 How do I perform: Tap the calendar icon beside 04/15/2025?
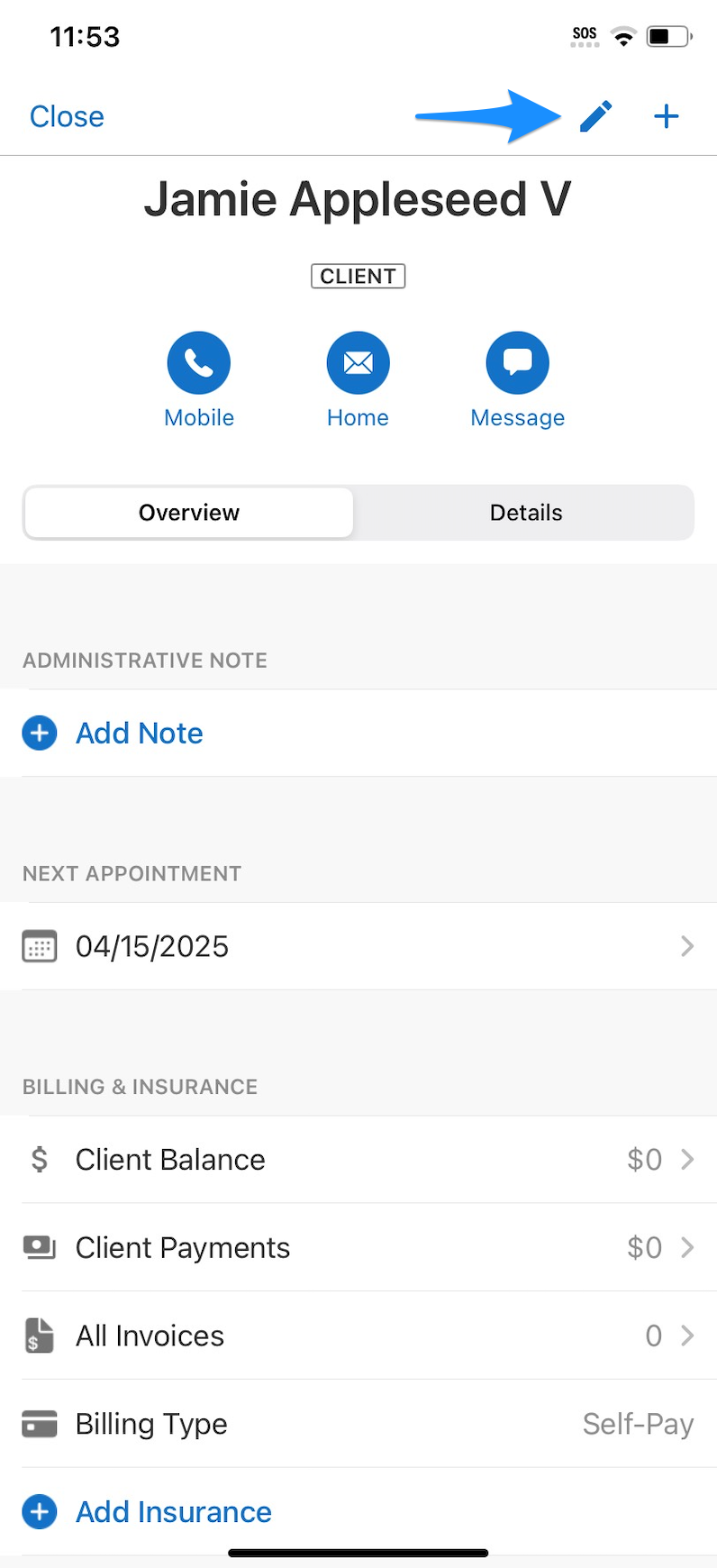(x=39, y=946)
